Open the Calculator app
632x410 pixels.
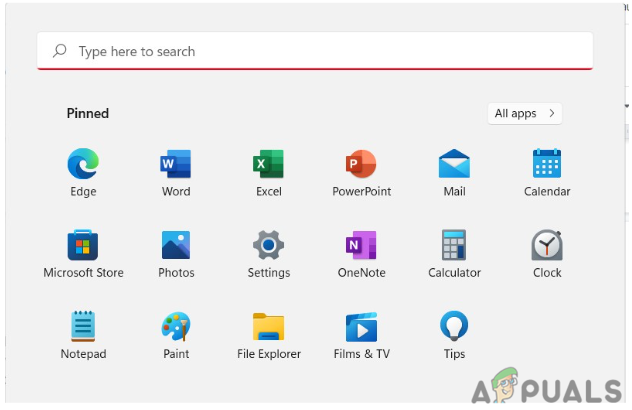[x=454, y=245]
